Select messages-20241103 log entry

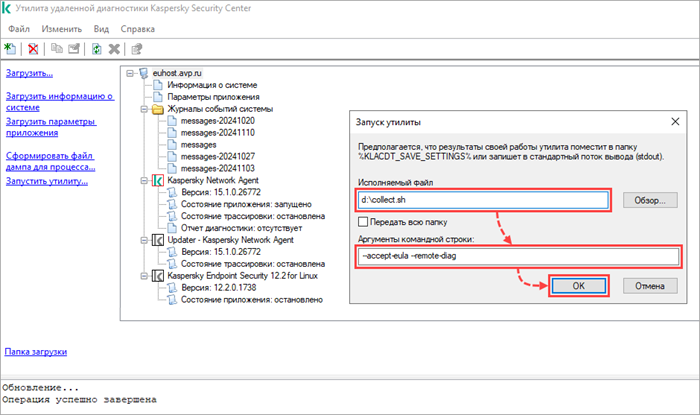pyautogui.click(x=218, y=169)
